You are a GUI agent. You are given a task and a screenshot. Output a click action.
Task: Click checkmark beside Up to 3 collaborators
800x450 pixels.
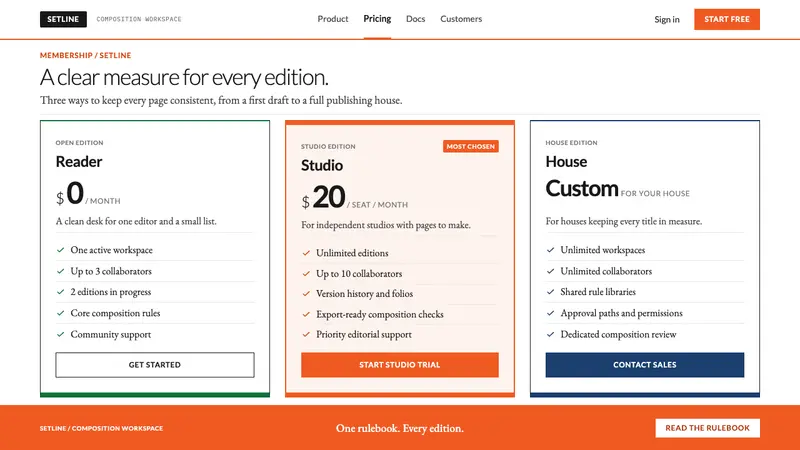click(x=60, y=271)
